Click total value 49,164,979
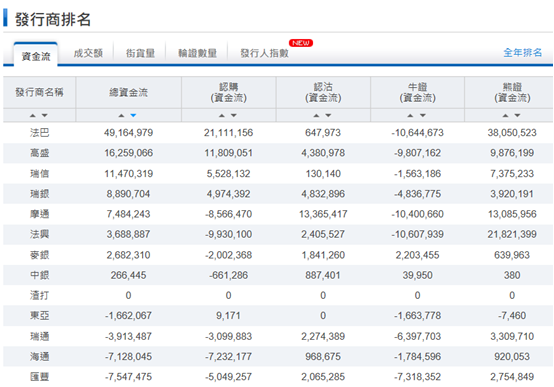This screenshot has width=554, height=387. pyautogui.click(x=129, y=133)
